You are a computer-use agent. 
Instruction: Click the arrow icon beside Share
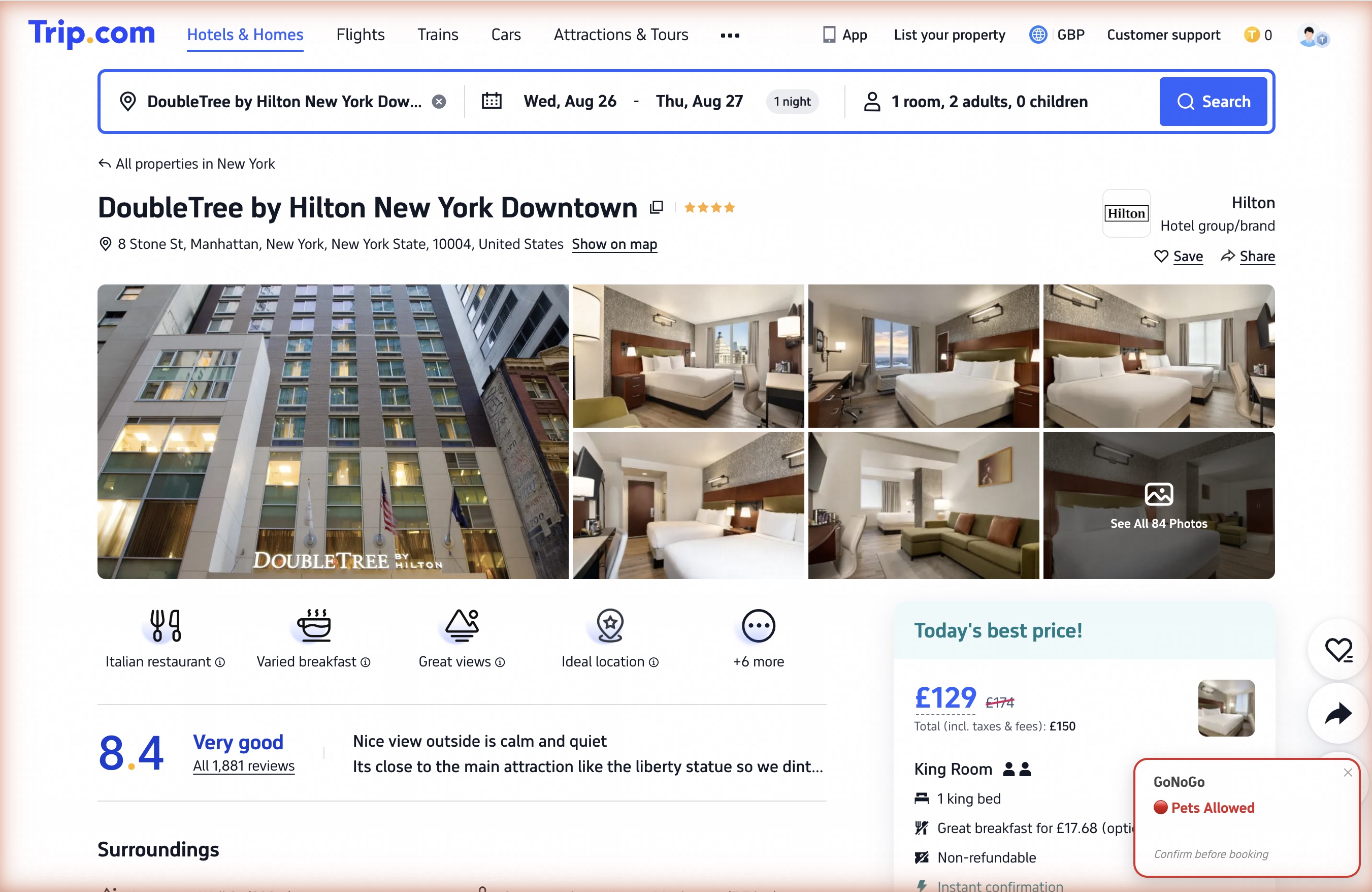(x=1228, y=256)
